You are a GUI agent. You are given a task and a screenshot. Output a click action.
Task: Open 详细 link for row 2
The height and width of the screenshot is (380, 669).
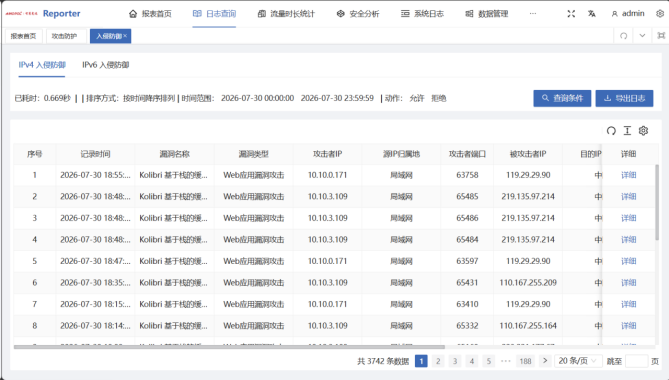coord(628,197)
